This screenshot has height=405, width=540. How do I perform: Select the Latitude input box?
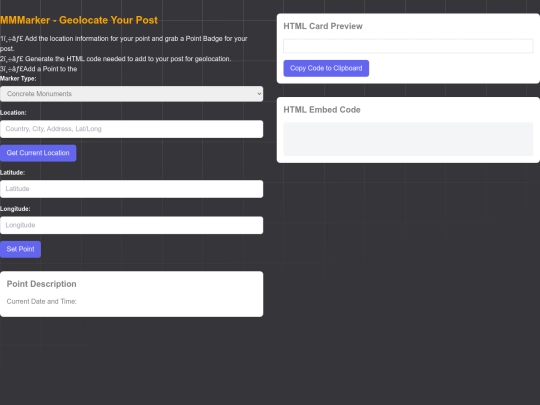click(132, 189)
